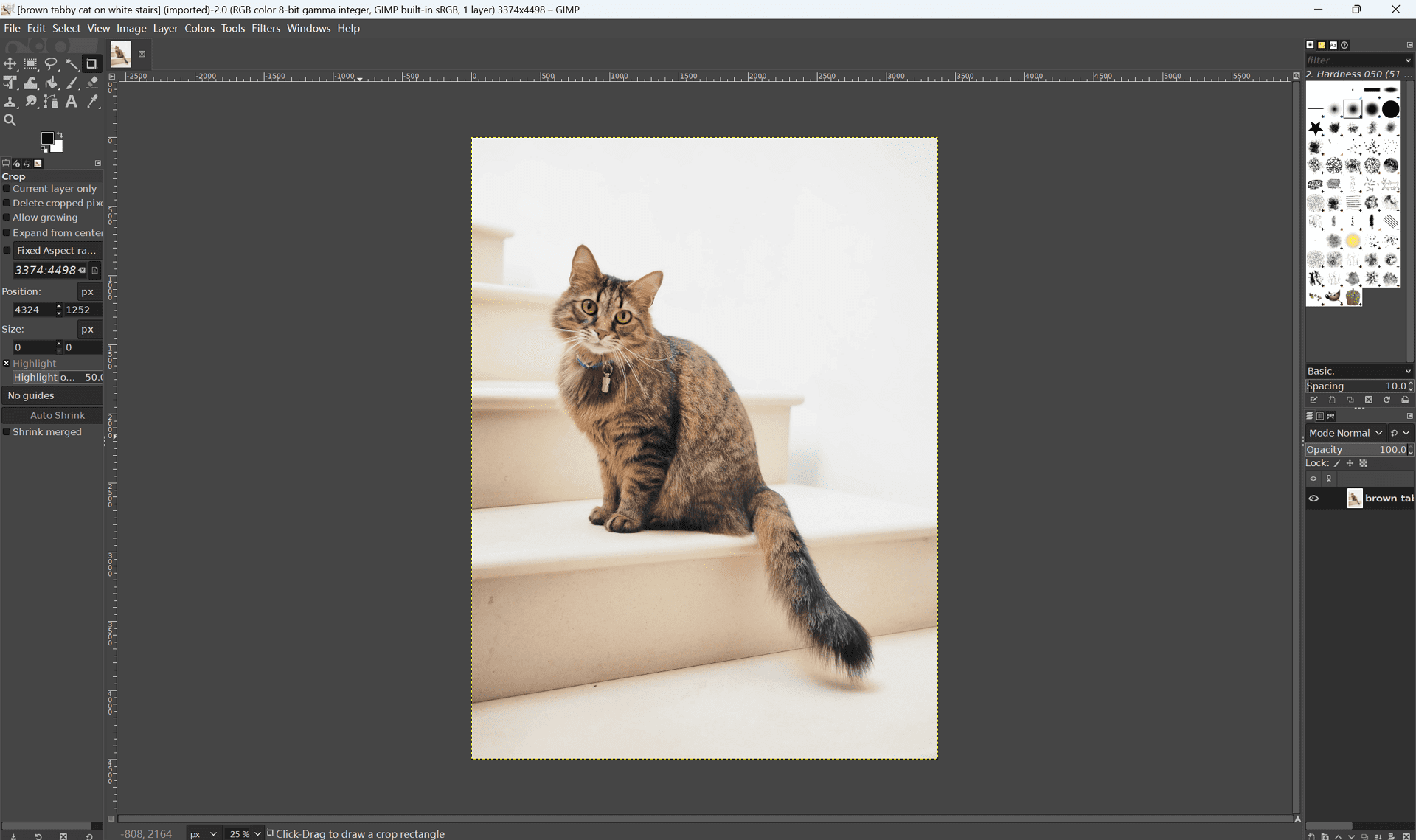Toggle lock position and size icon
1416x840 pixels.
point(1350,464)
